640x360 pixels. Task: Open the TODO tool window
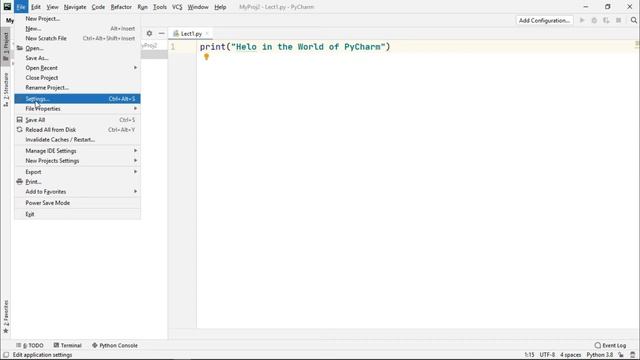(x=30, y=345)
